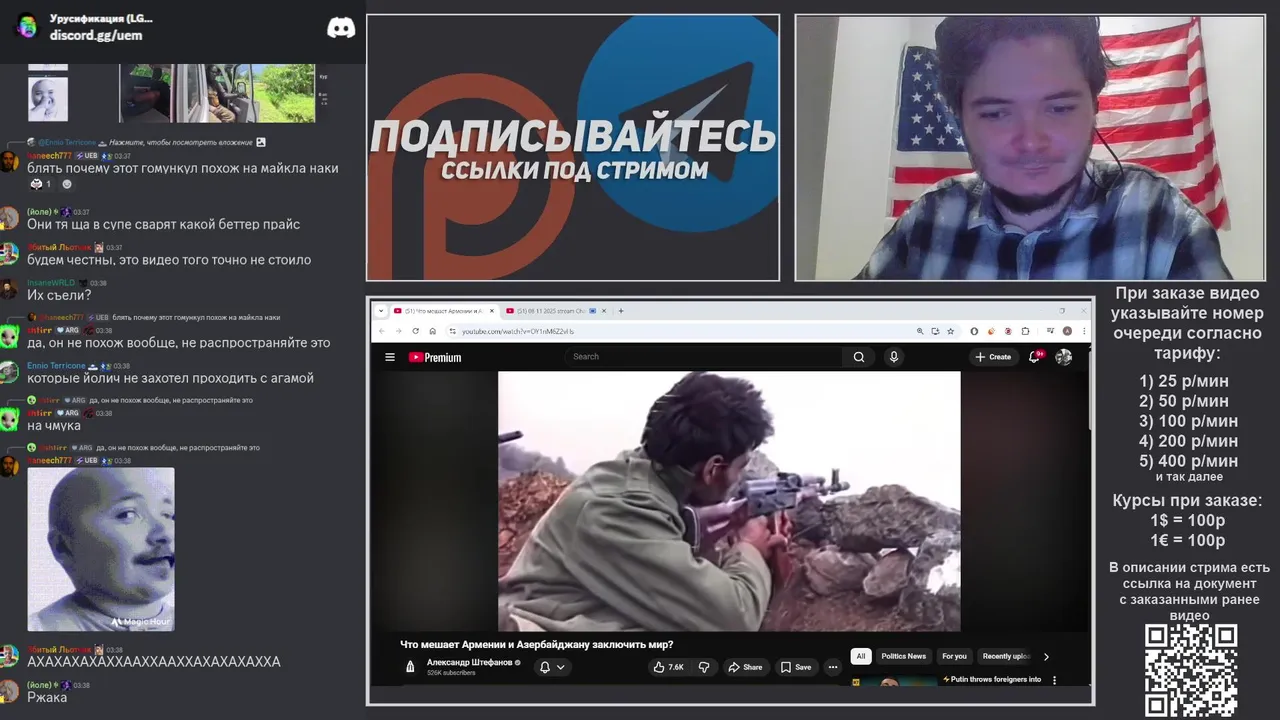
Task: Click the suggested video thumbnail in sidebar
Action: (x=894, y=681)
